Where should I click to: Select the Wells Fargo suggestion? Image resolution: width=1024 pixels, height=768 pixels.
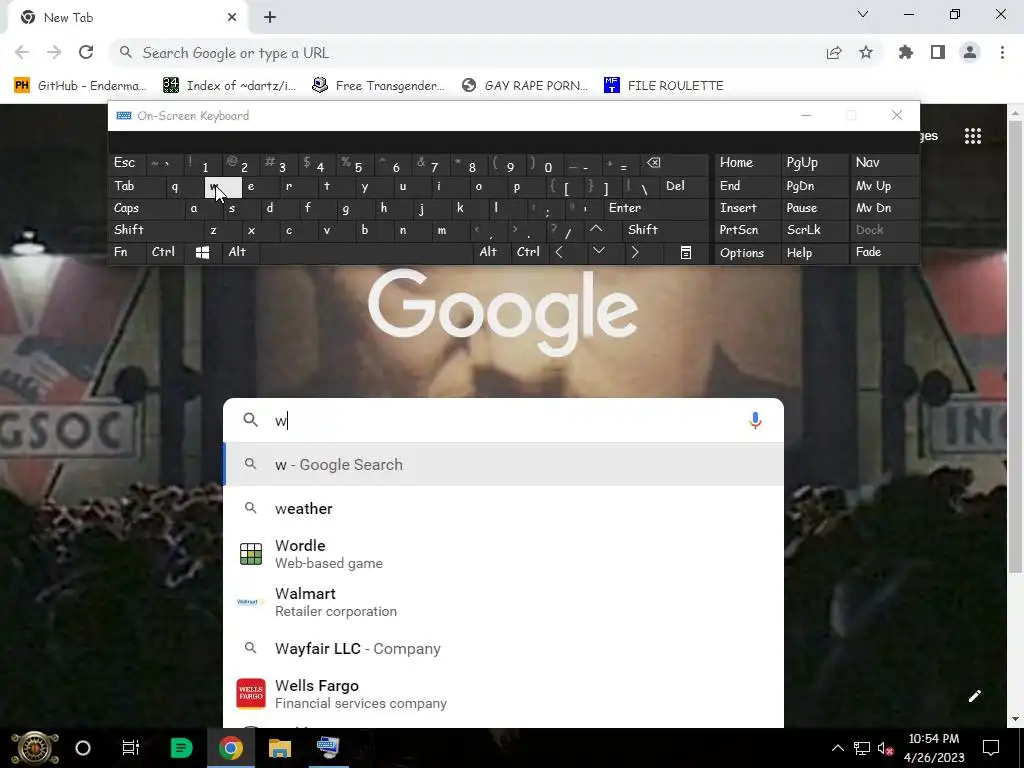pyautogui.click(x=503, y=694)
